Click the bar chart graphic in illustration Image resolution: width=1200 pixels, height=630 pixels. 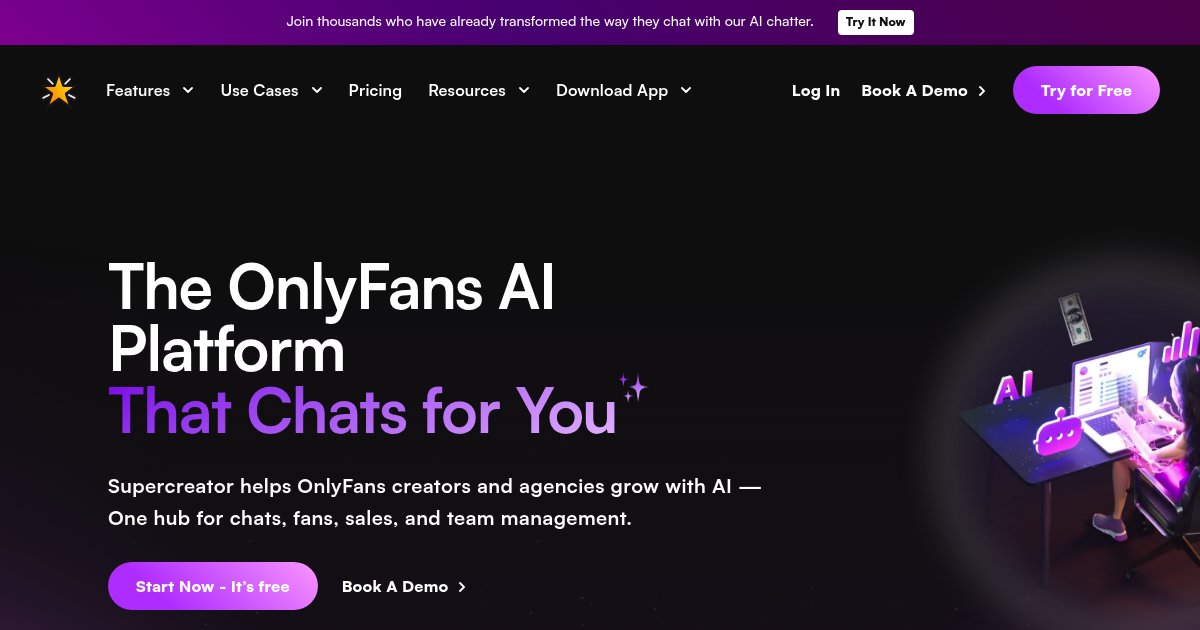pyautogui.click(x=1182, y=341)
